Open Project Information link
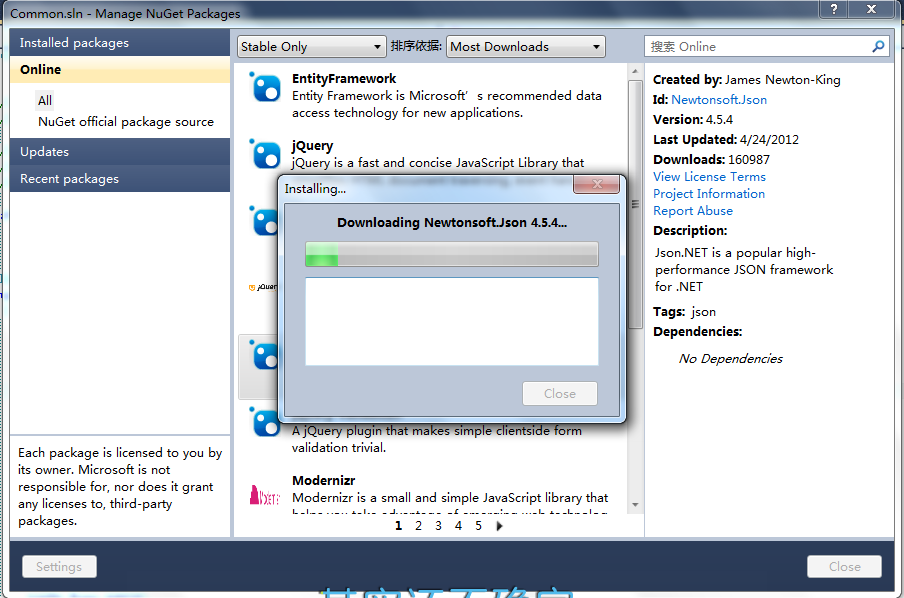904x598 pixels. [x=709, y=194]
